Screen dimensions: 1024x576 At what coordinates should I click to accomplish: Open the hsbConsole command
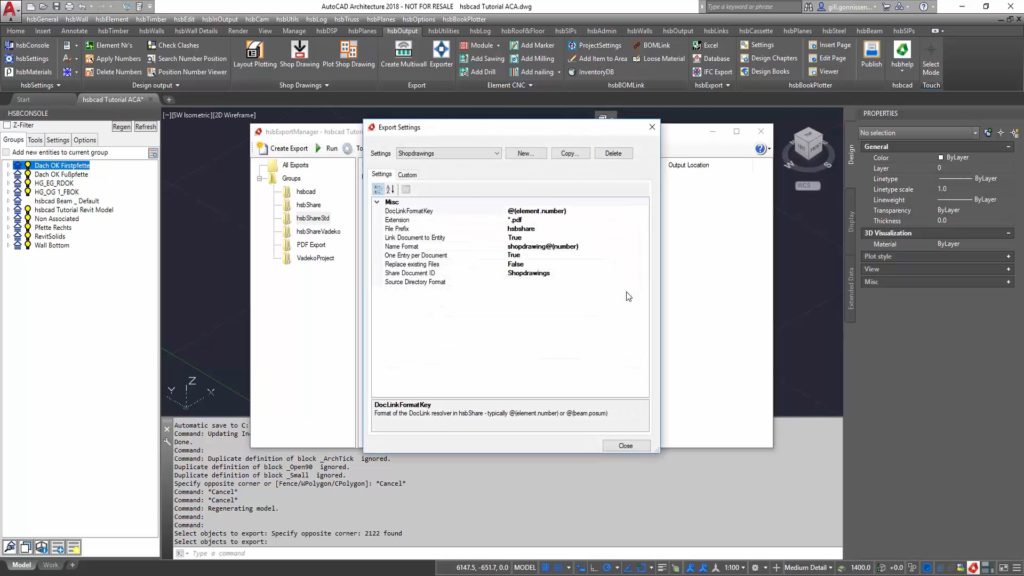click(x=27, y=45)
